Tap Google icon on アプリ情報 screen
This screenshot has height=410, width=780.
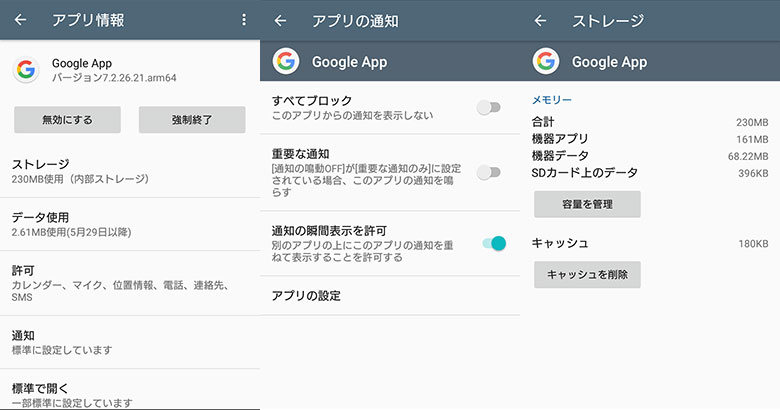[x=26, y=70]
